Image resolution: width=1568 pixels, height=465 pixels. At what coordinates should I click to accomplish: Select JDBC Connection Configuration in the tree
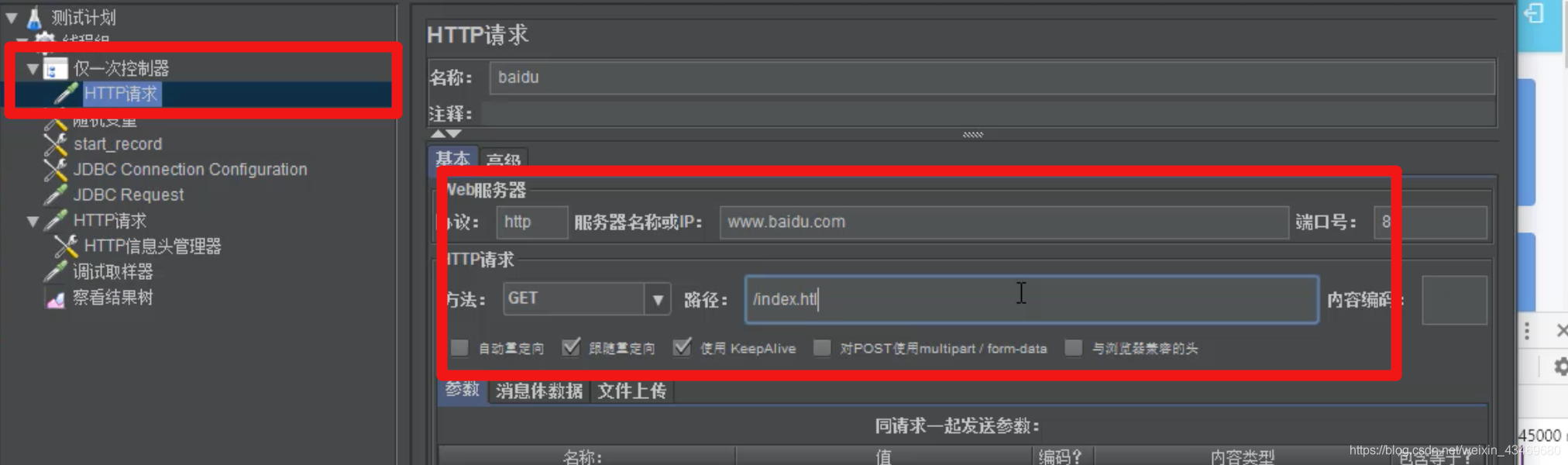tap(190, 170)
